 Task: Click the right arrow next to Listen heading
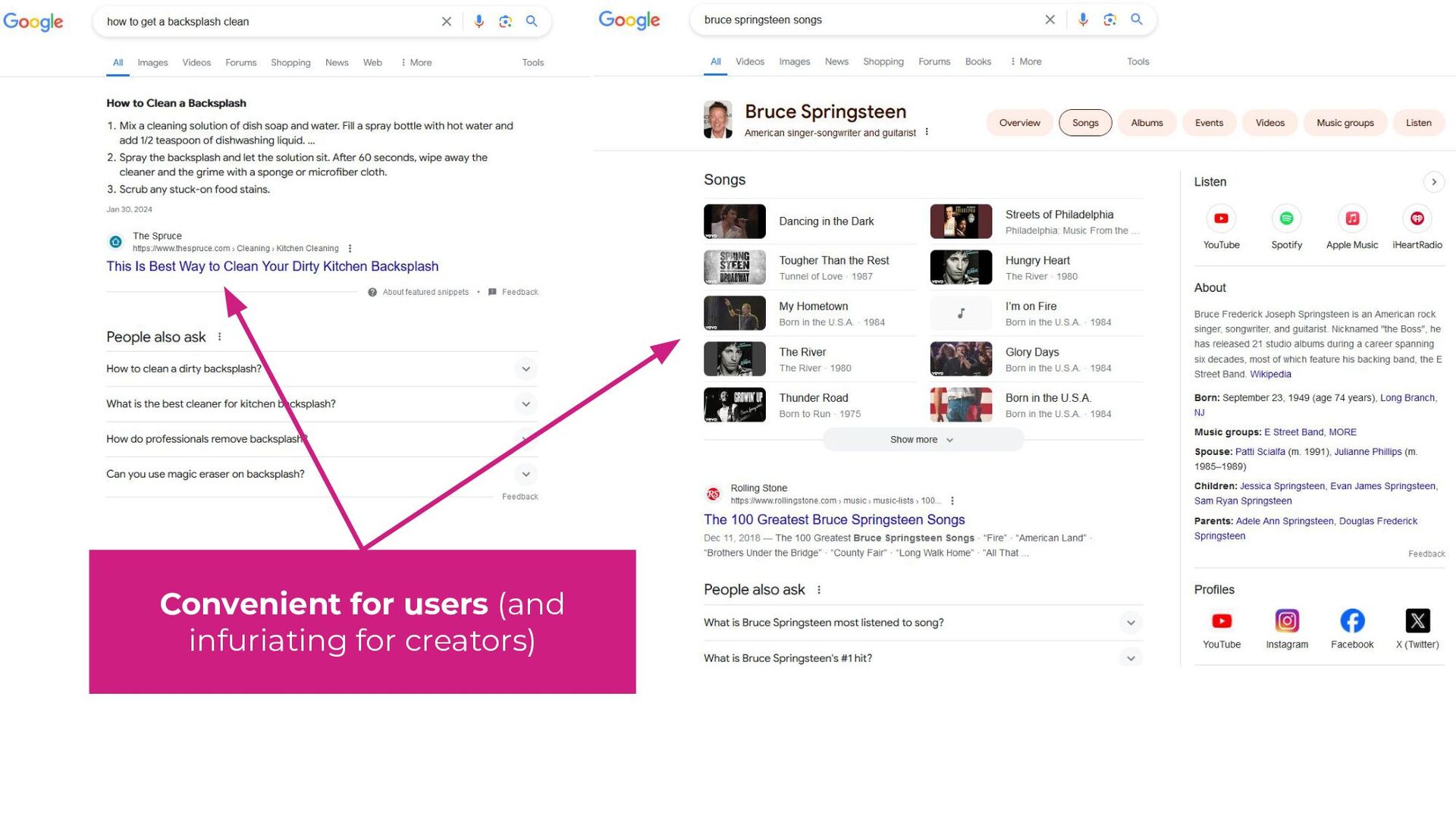1433,182
